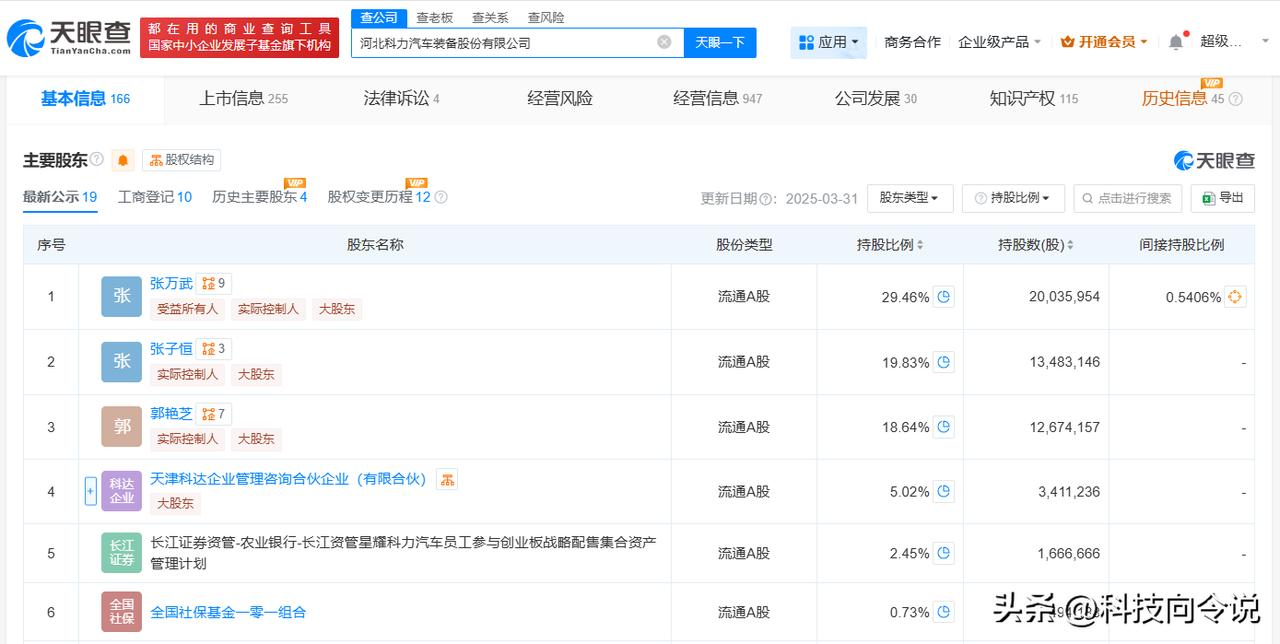The width and height of the screenshot is (1280, 644).
Task: Open the equity chain icon beside 郭艳芝
Action: (x=214, y=414)
